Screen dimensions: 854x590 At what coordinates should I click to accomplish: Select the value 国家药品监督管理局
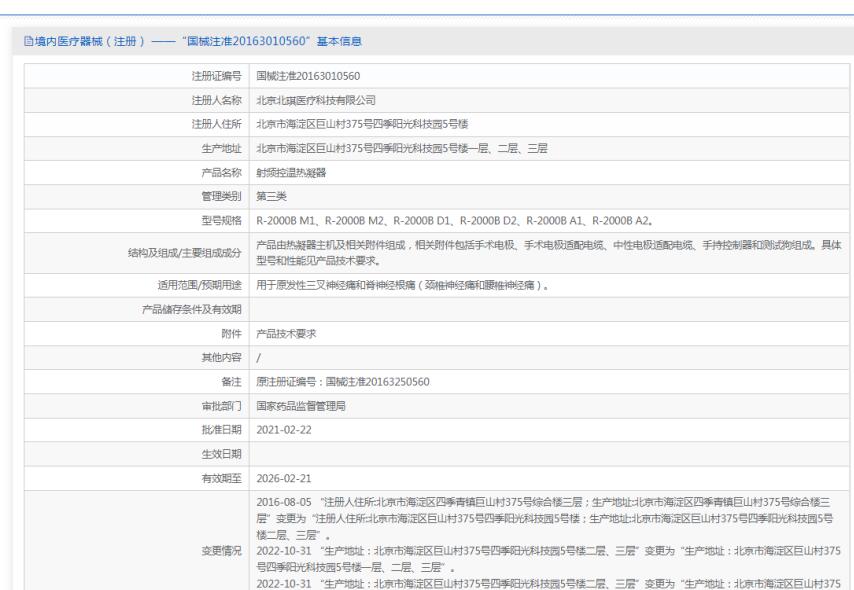pos(301,406)
